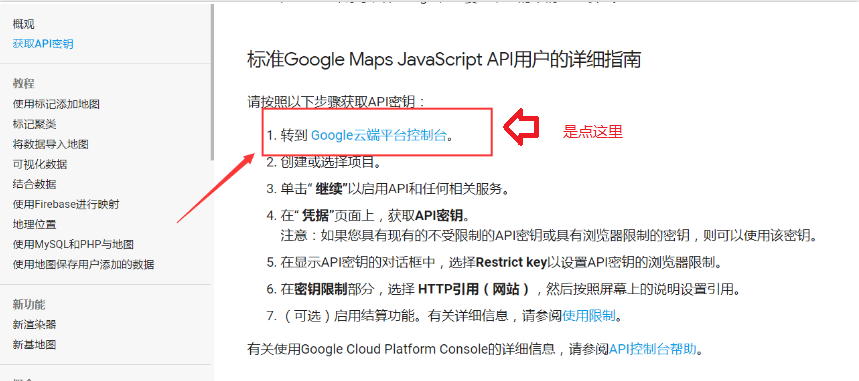This screenshot has height=381, width=859.
Task: Click the 请按照以下步骤获取API密钥 line
Action: click(336, 101)
